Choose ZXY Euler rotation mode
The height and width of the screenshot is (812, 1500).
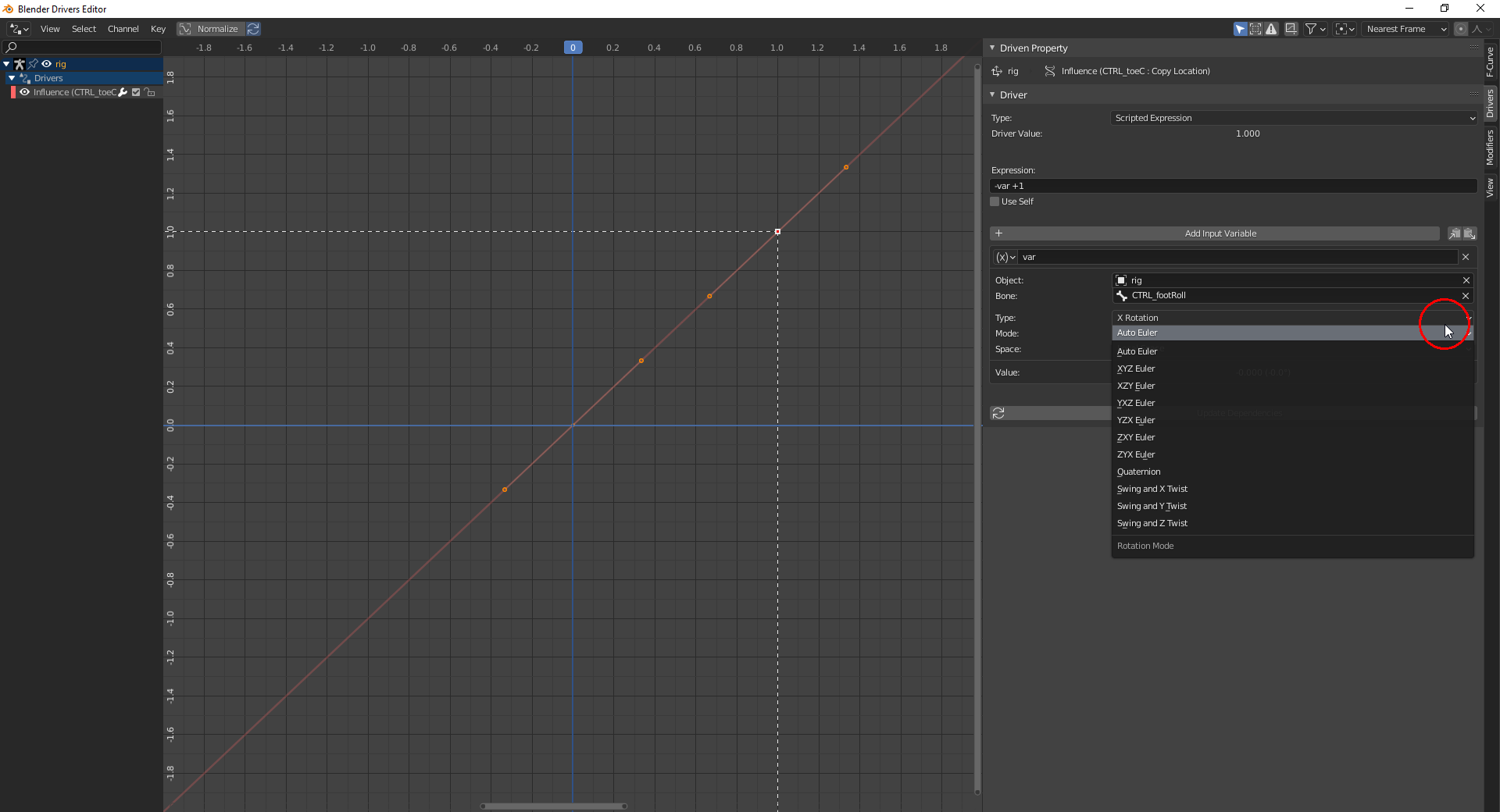(1293, 437)
